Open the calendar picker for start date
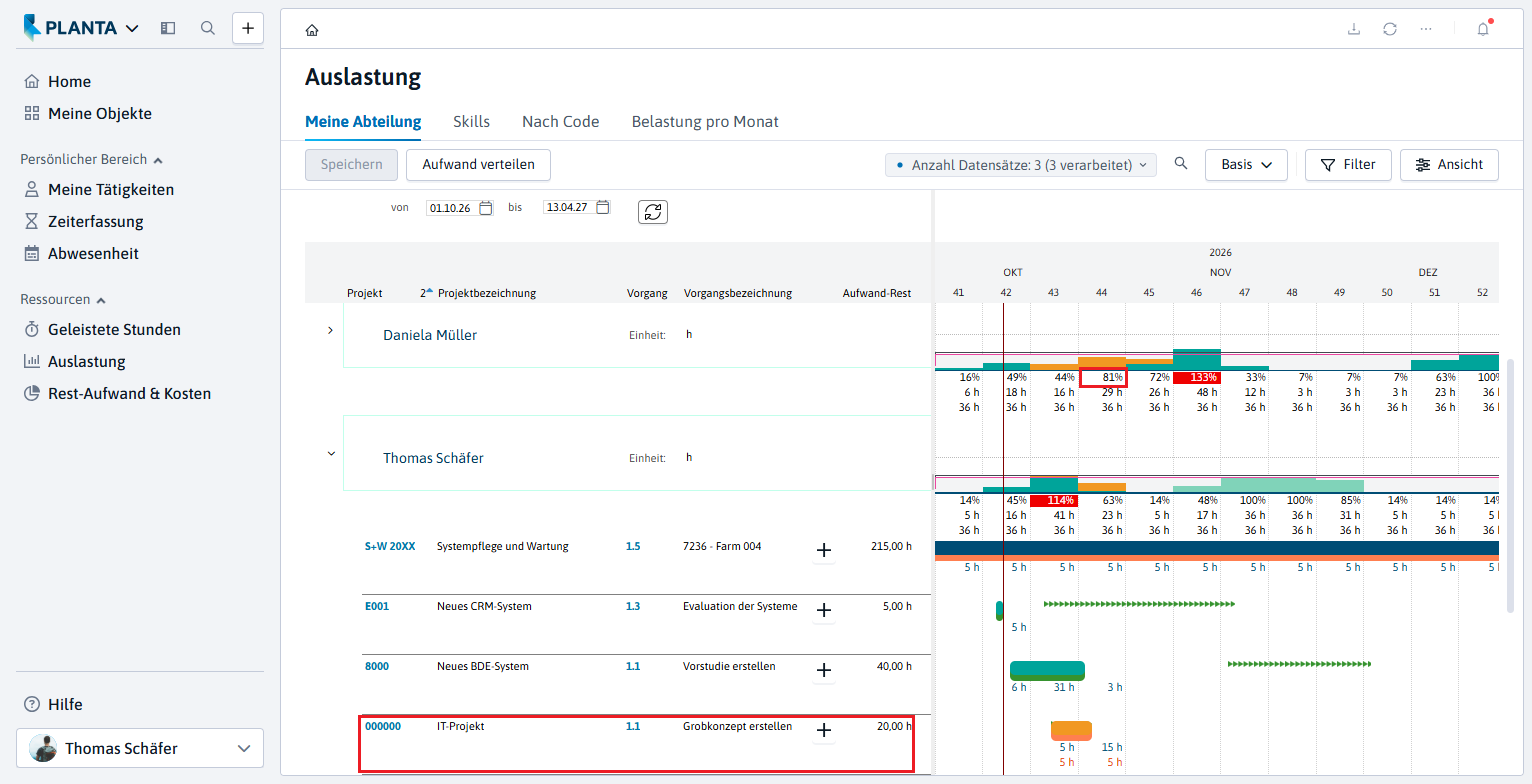 point(486,208)
